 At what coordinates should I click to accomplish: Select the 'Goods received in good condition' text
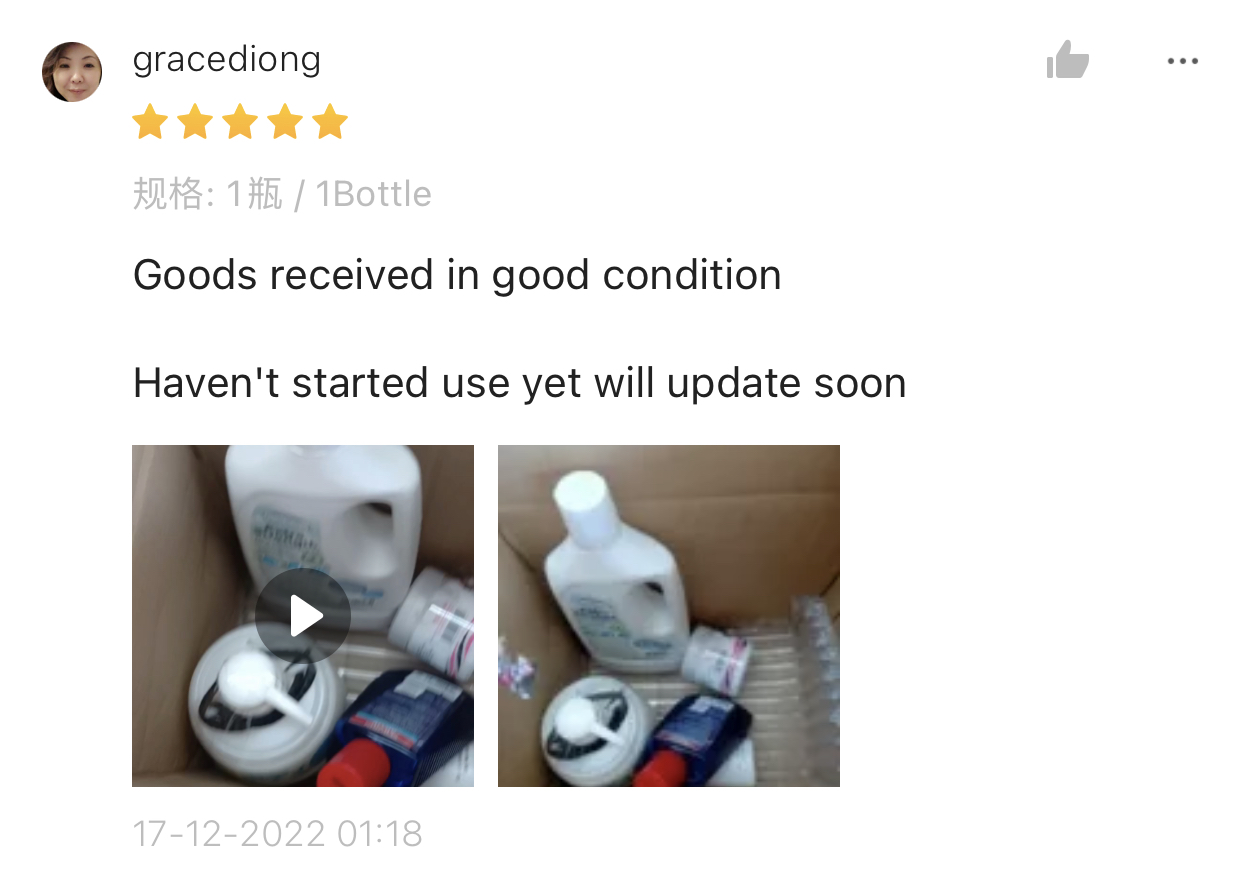tap(457, 275)
